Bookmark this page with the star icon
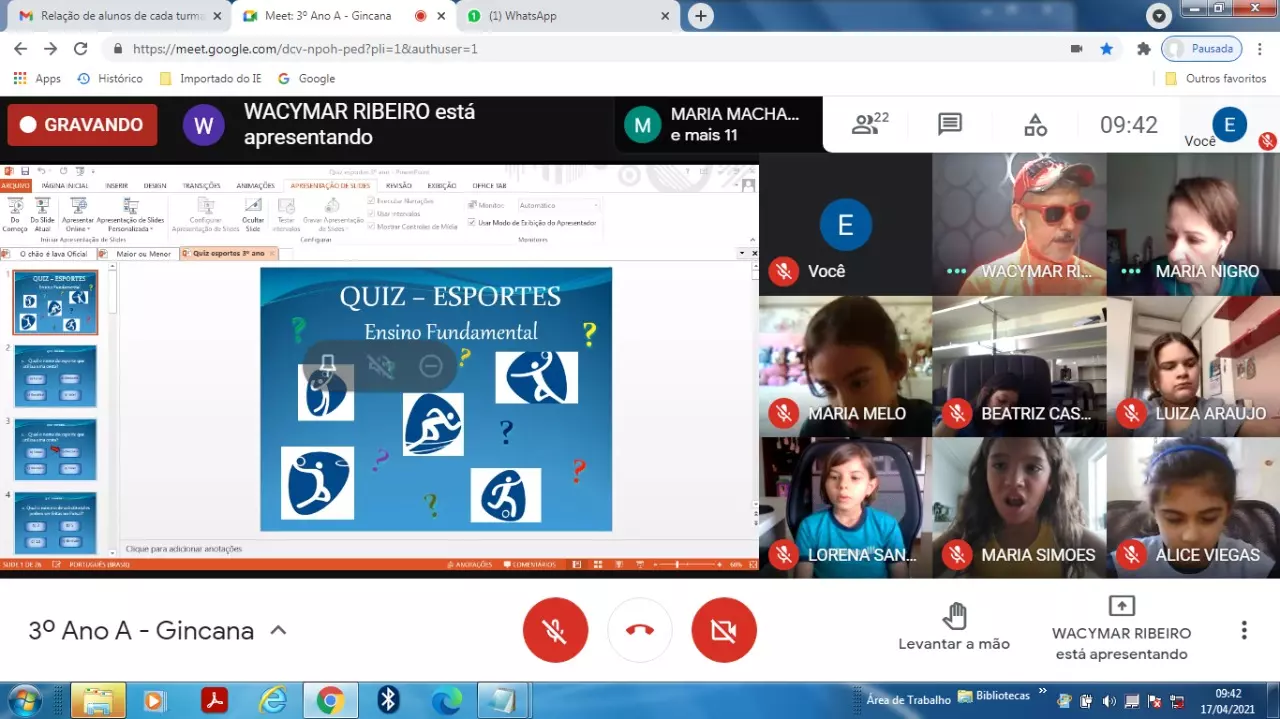Viewport: 1280px width, 719px height. (x=1106, y=49)
